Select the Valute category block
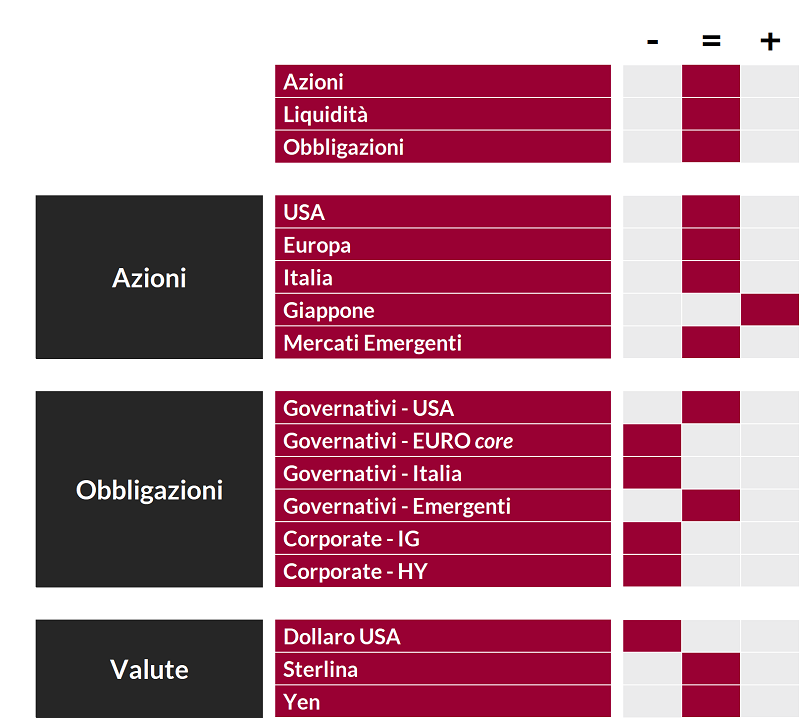Image resolution: width=800 pixels, height=718 pixels. pos(149,669)
